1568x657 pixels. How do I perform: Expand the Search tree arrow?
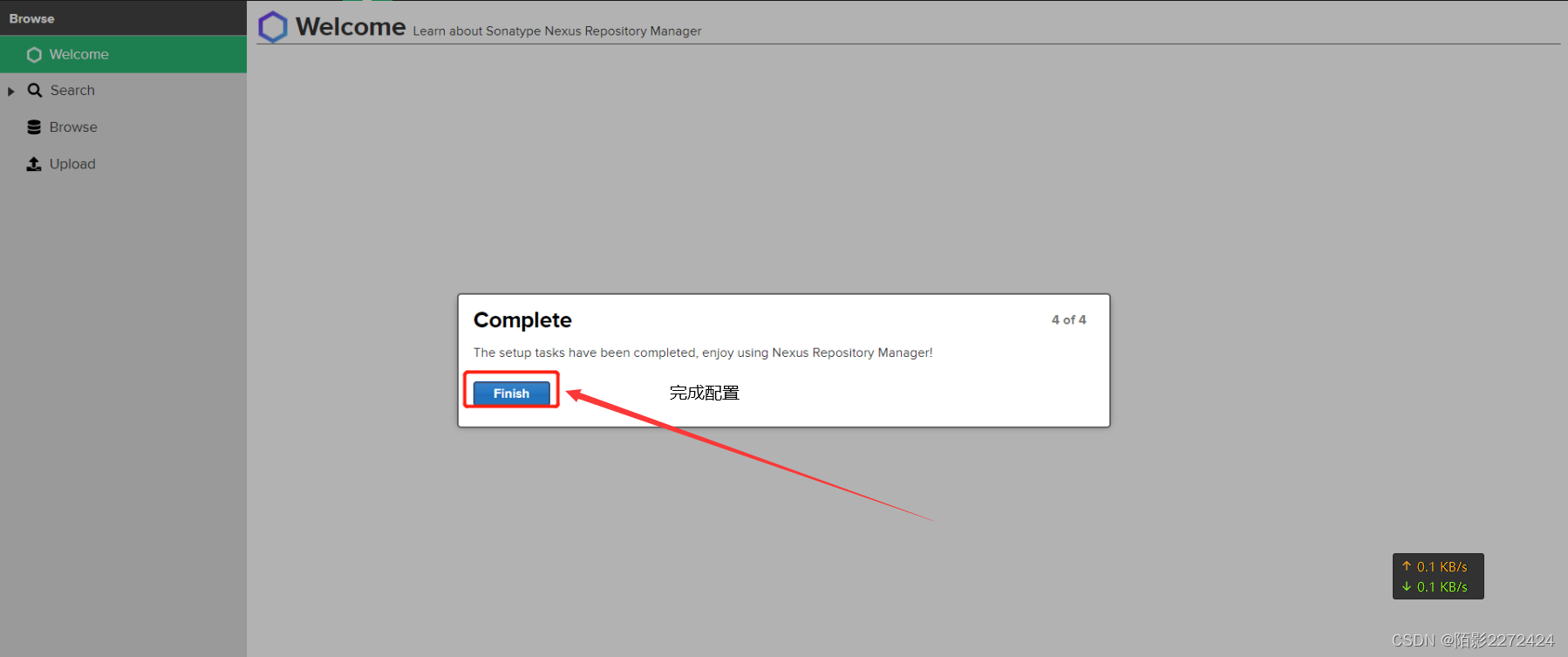pos(11,92)
